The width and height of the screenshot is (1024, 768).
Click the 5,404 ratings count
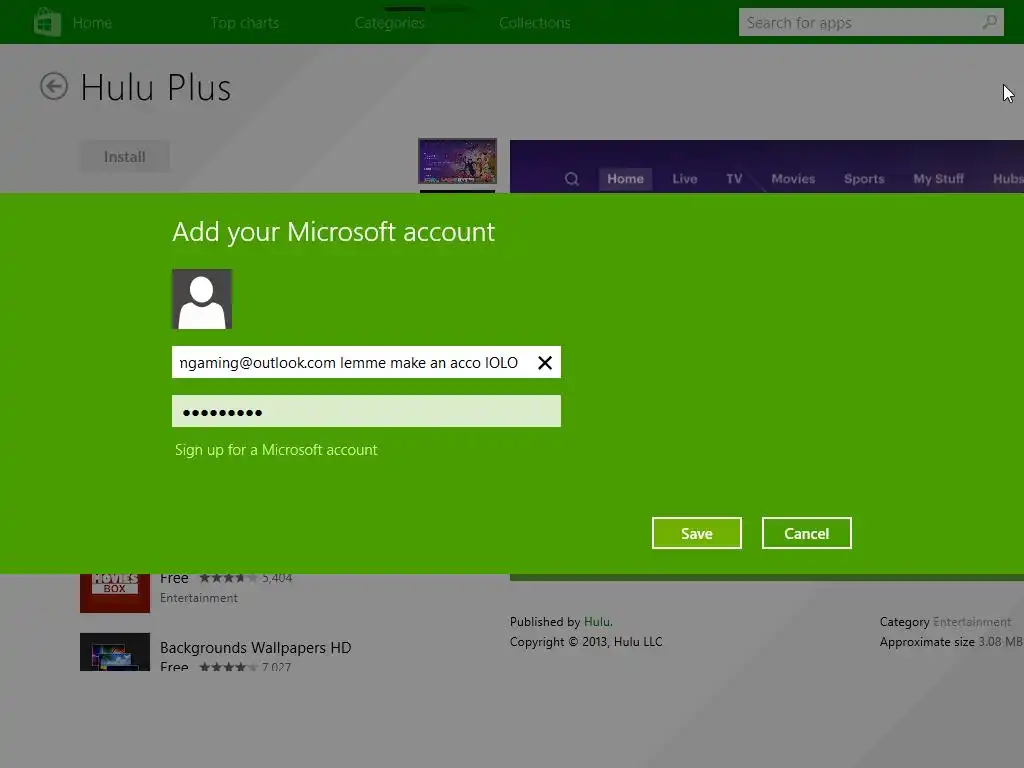pos(277,577)
